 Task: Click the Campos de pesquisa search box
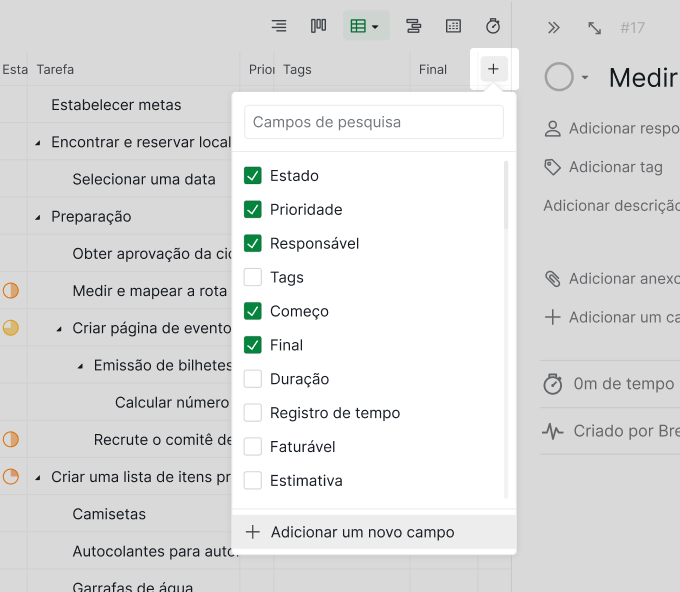[x=374, y=122]
